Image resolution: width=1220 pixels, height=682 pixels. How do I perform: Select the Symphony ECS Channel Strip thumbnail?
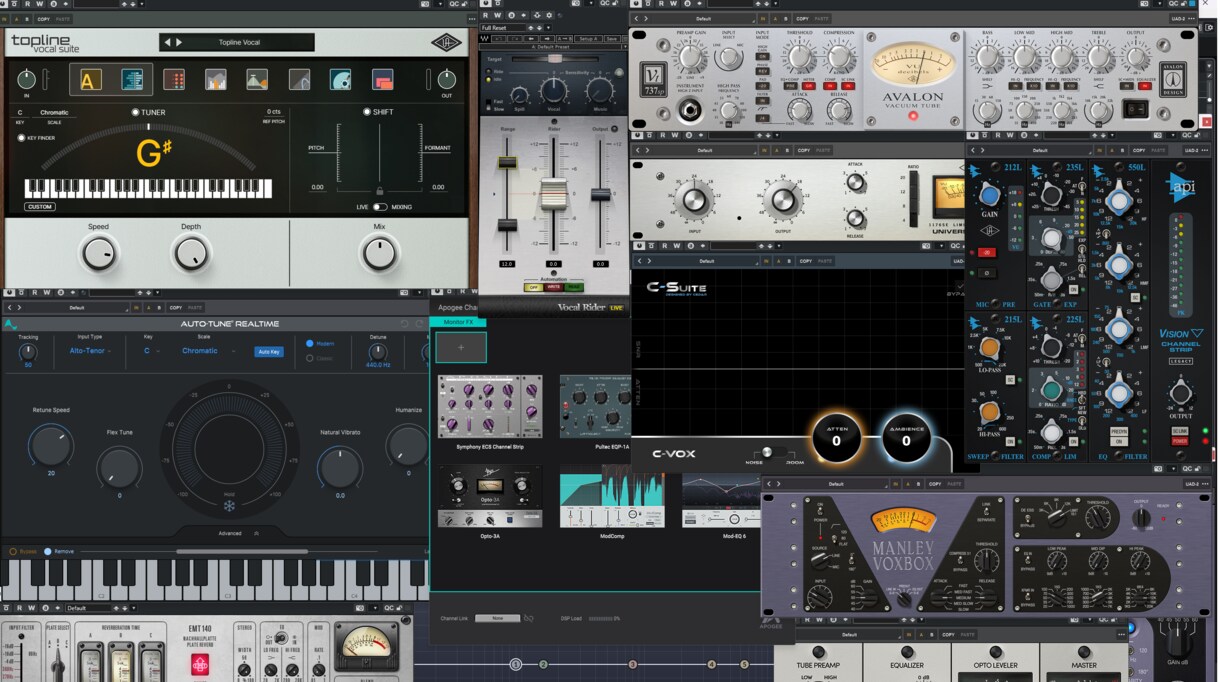490,406
